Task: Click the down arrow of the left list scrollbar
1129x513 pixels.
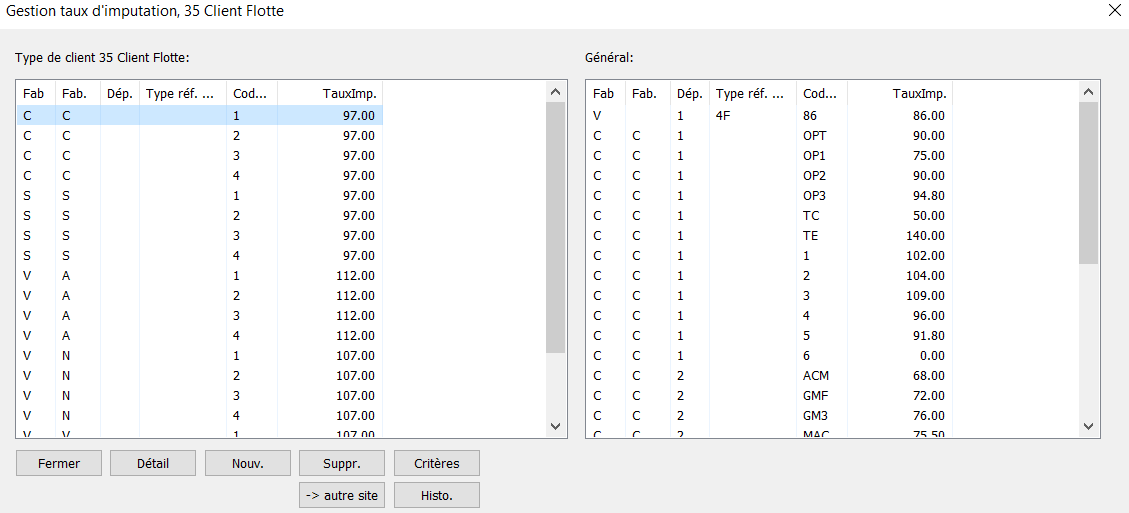Action: [555, 426]
